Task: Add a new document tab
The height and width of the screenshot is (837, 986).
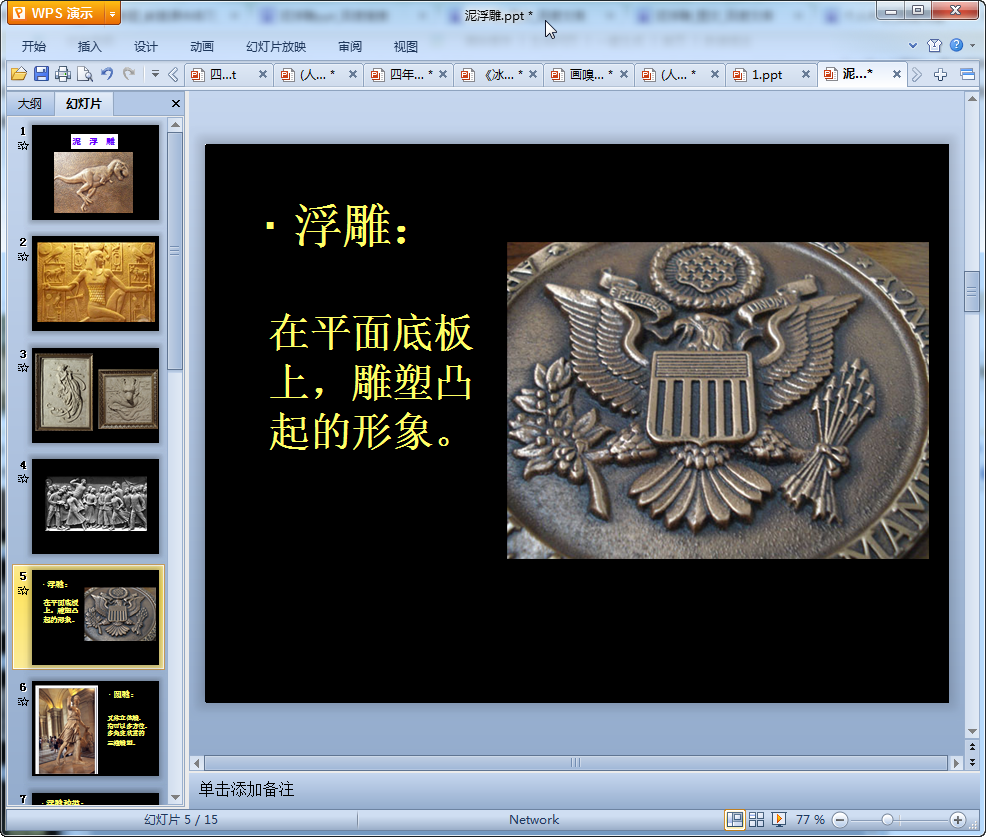Action: [940, 75]
